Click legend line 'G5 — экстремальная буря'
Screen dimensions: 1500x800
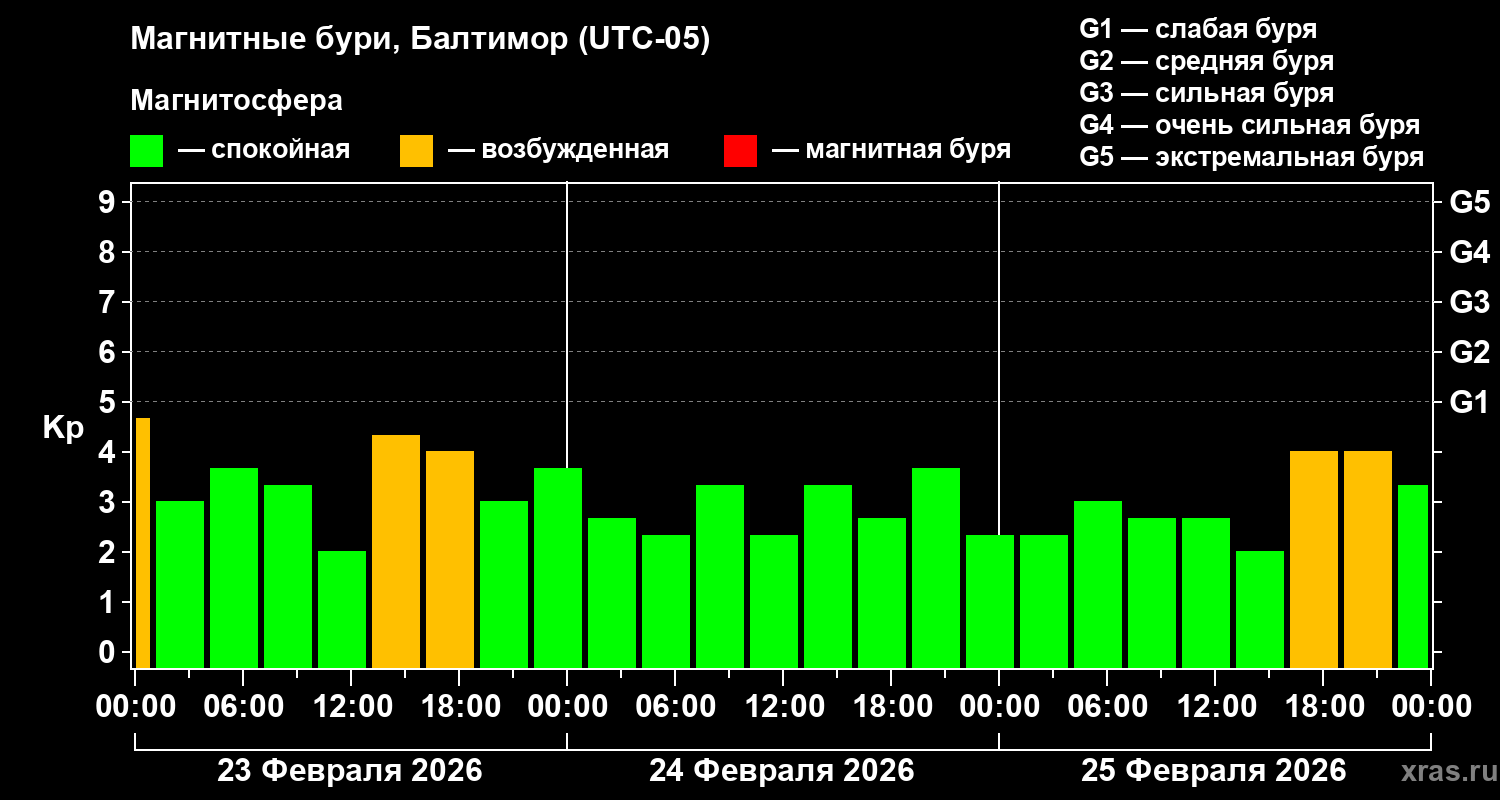tap(1252, 157)
